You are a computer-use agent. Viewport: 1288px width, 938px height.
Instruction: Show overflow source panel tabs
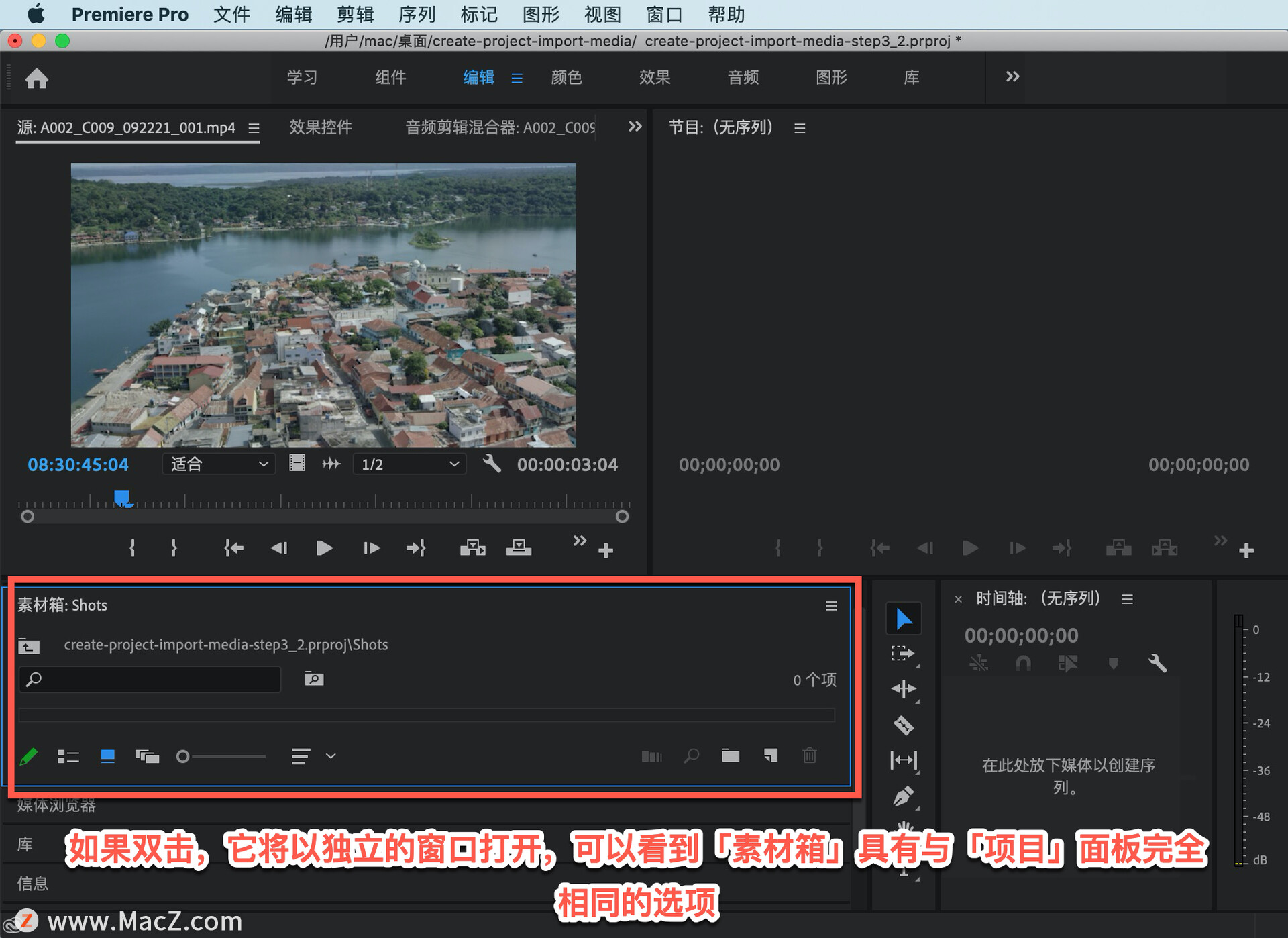(635, 127)
